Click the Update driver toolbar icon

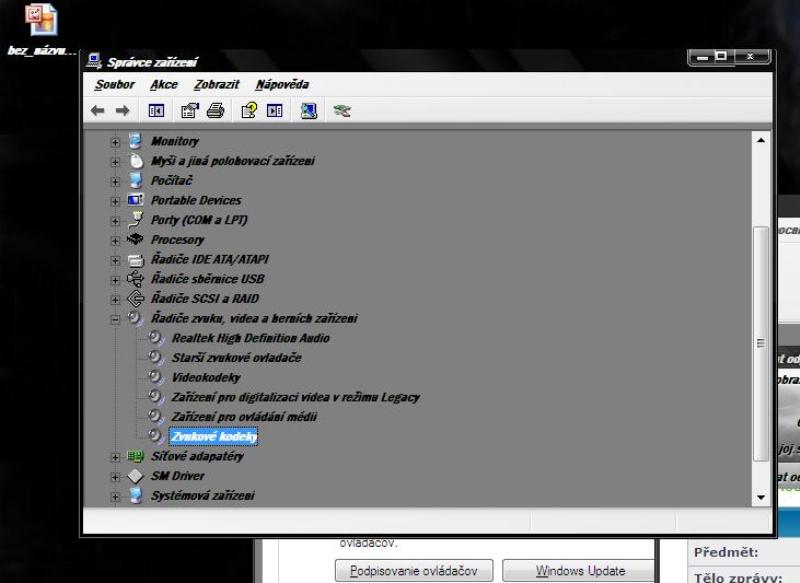click(x=342, y=111)
